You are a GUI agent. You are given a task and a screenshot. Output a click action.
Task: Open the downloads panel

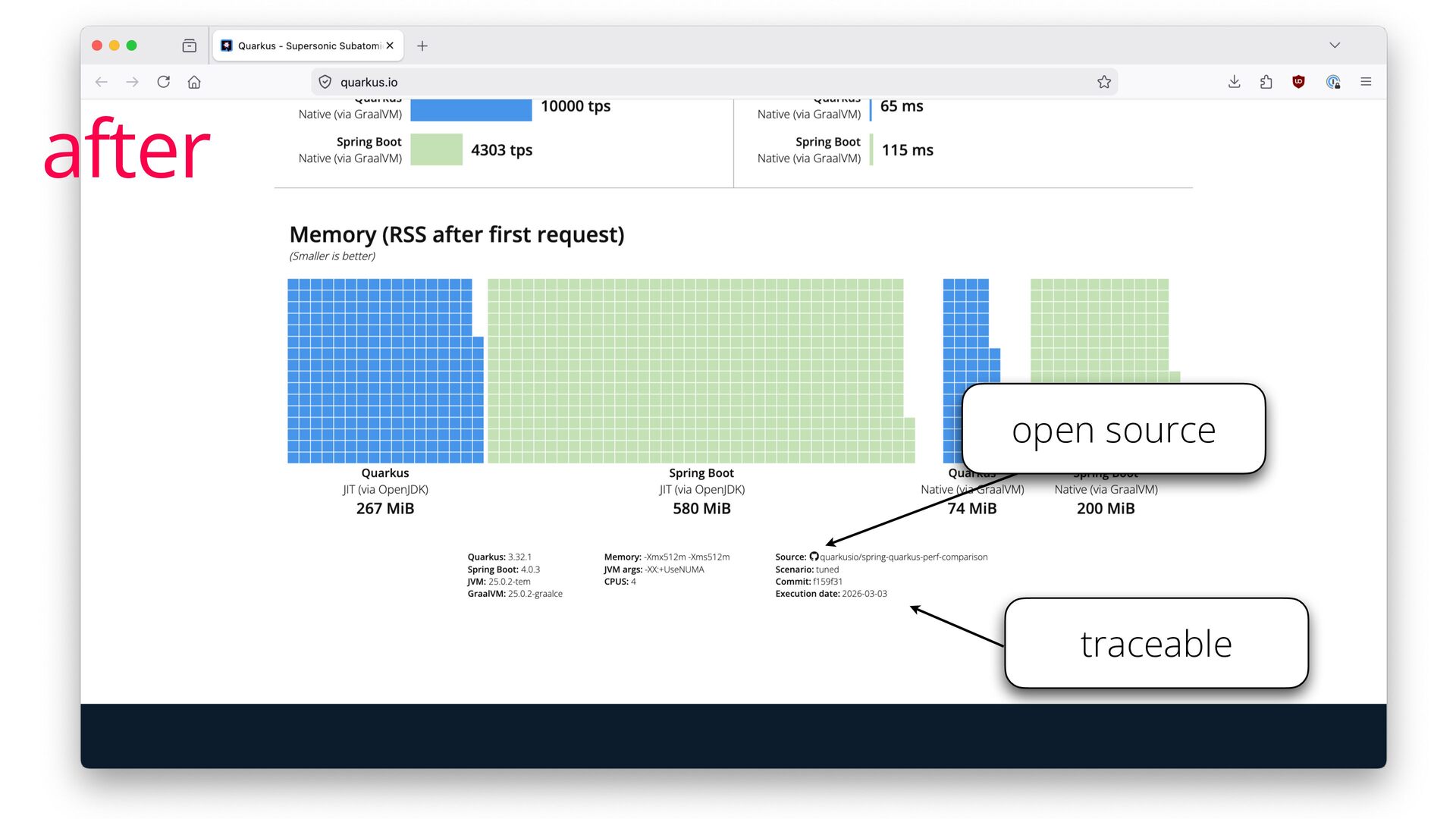(x=1234, y=82)
